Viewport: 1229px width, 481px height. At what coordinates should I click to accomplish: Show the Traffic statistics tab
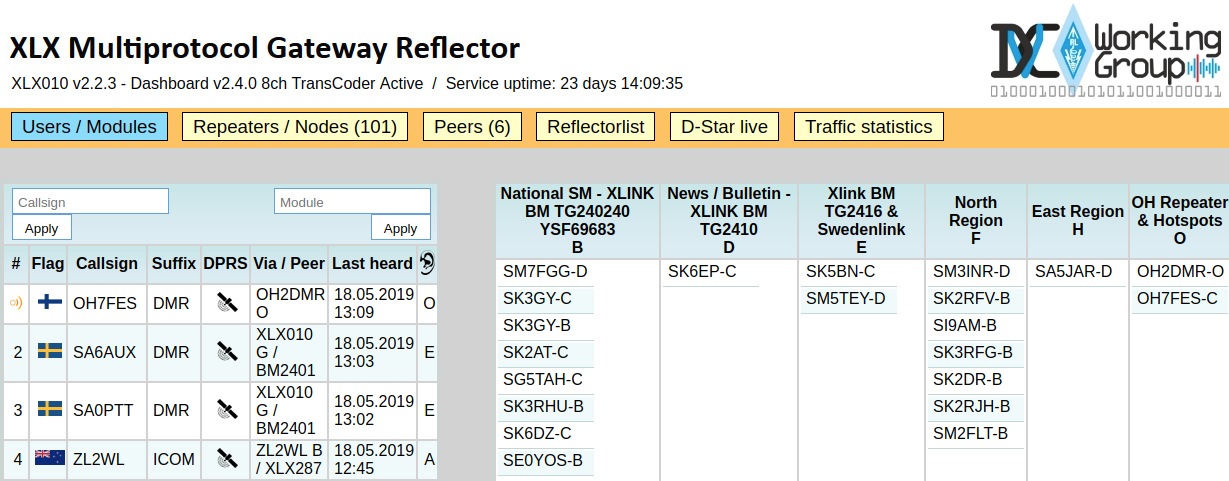[868, 127]
